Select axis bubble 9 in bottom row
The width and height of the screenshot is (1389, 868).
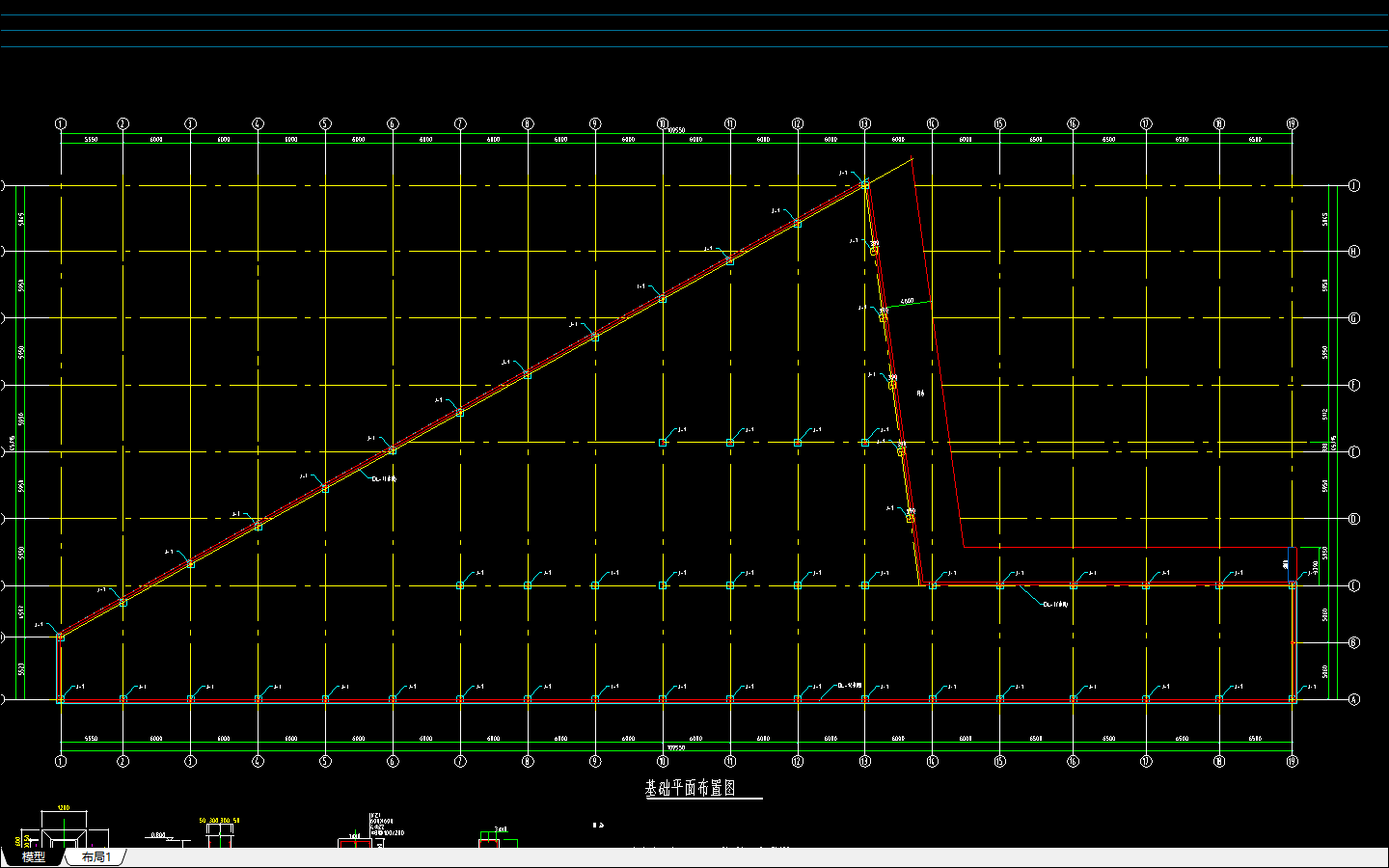click(x=595, y=761)
